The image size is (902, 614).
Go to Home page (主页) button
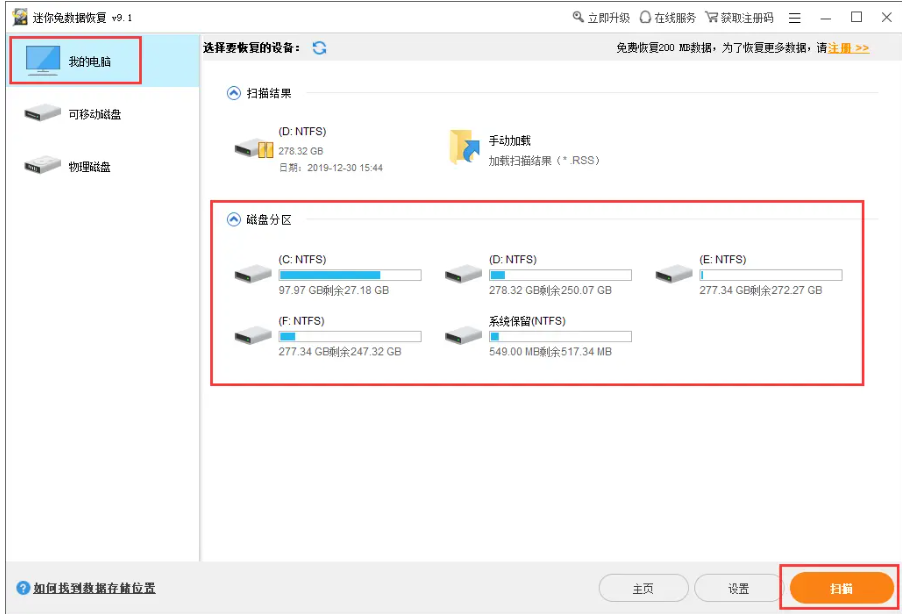pyautogui.click(x=643, y=588)
